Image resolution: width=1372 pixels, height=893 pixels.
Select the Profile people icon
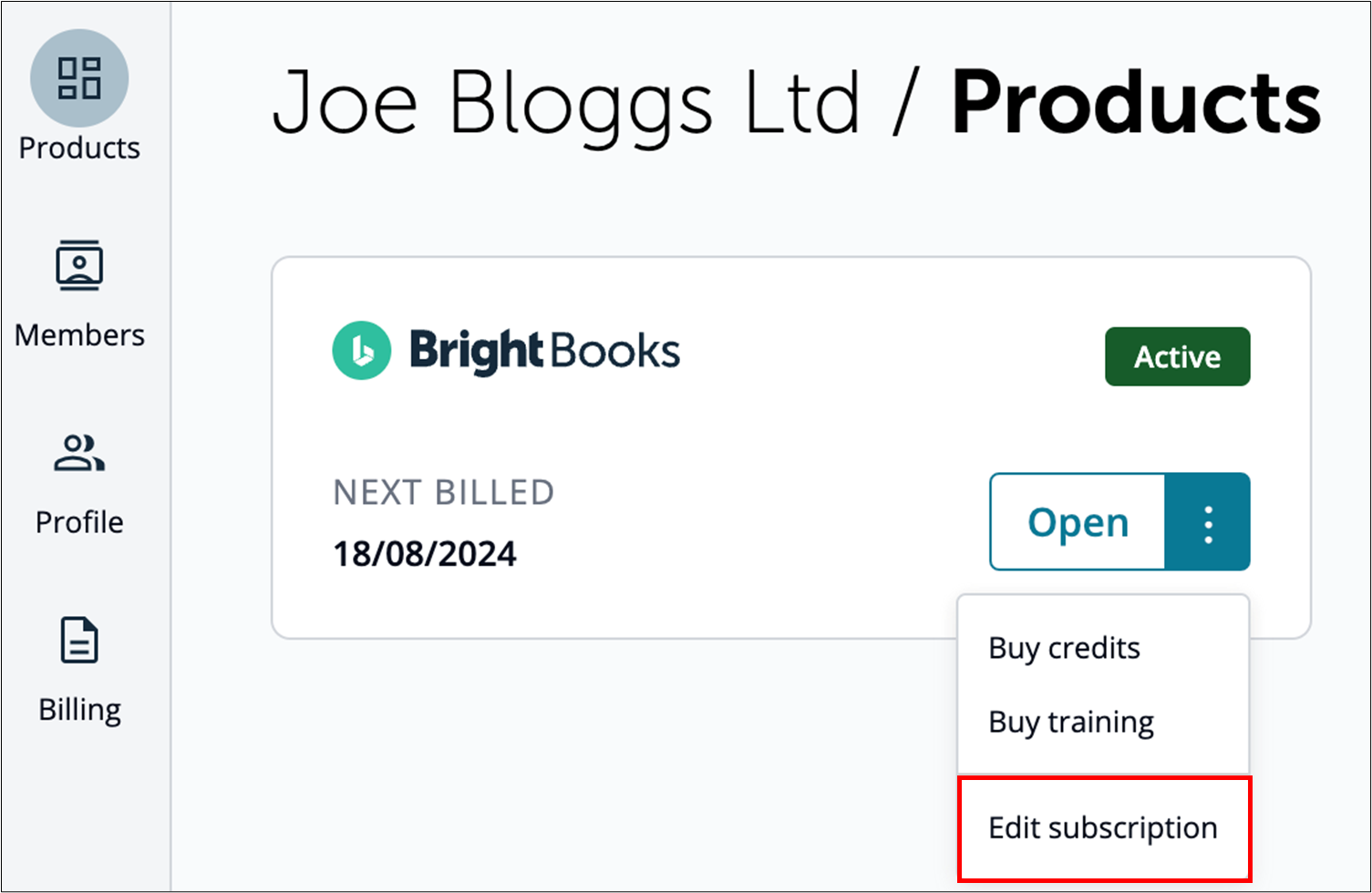(x=79, y=454)
